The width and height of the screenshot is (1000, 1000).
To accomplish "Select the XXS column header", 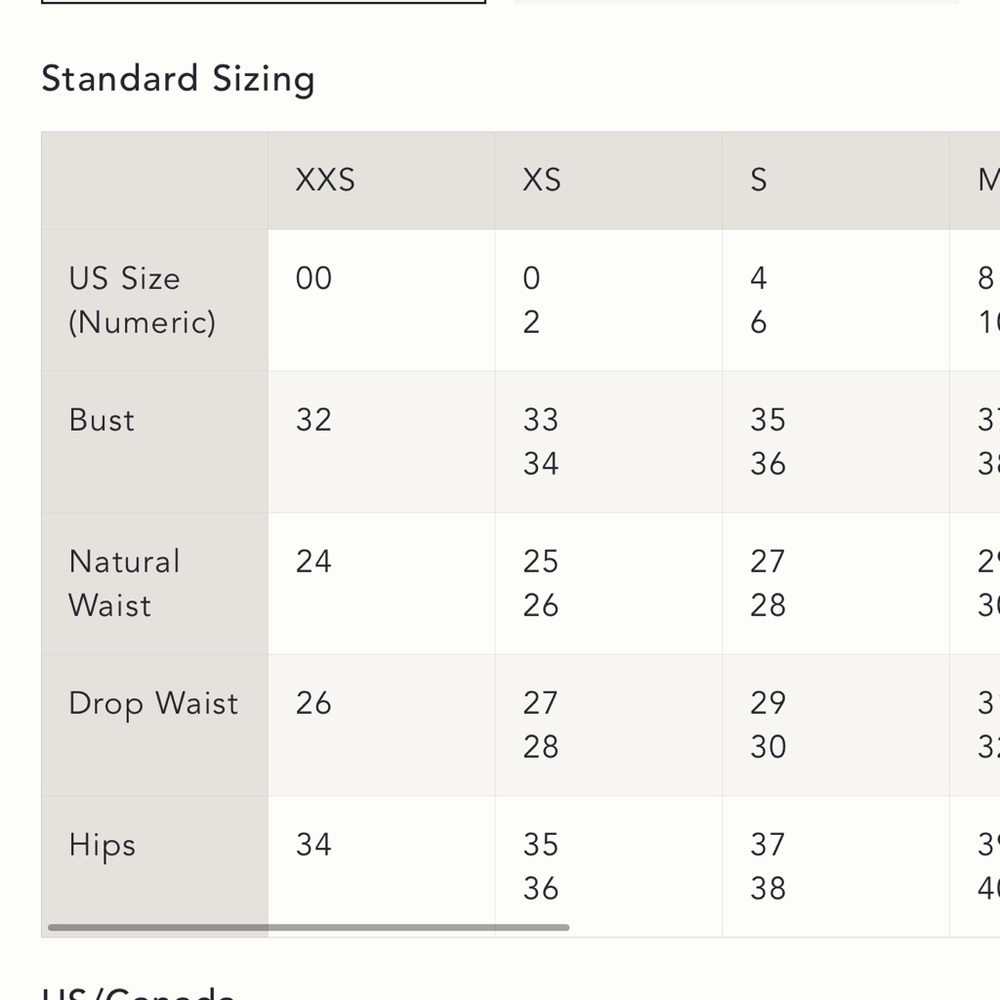I will [x=381, y=180].
